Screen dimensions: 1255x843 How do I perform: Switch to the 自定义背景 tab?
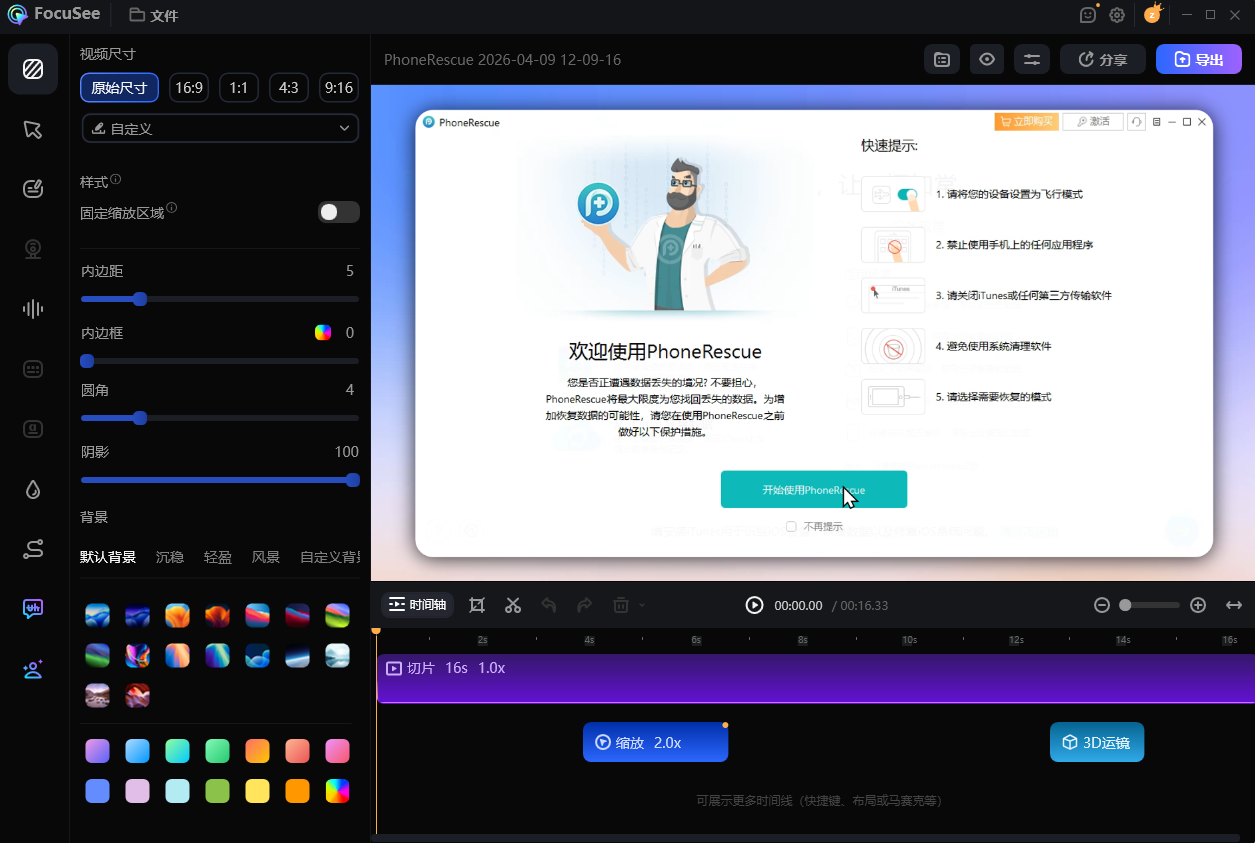pyautogui.click(x=330, y=557)
